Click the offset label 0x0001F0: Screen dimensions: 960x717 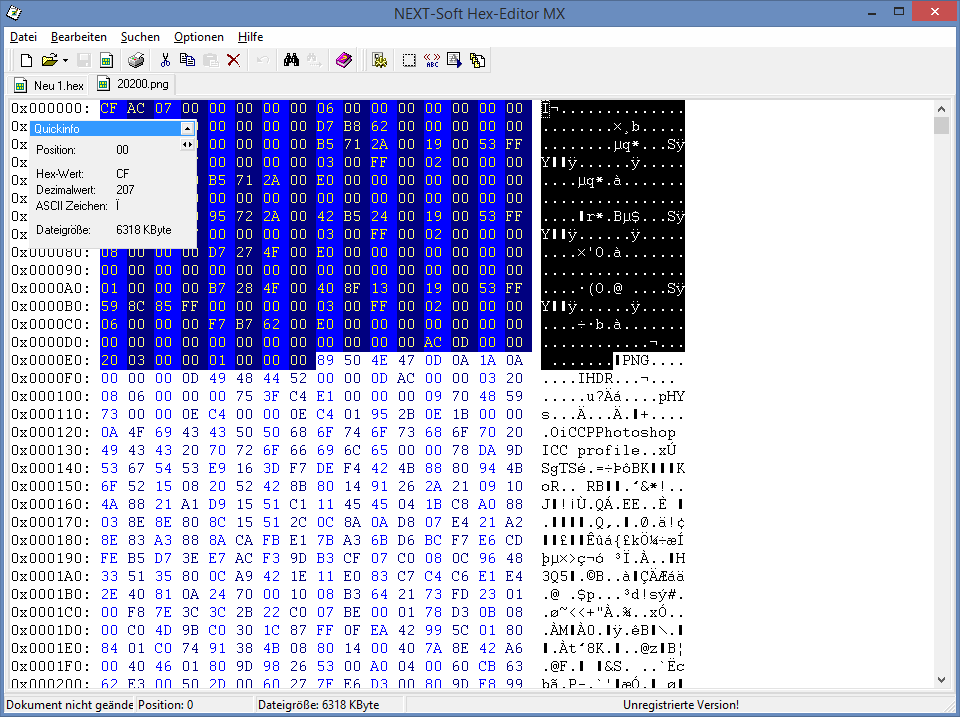[x=51, y=666]
